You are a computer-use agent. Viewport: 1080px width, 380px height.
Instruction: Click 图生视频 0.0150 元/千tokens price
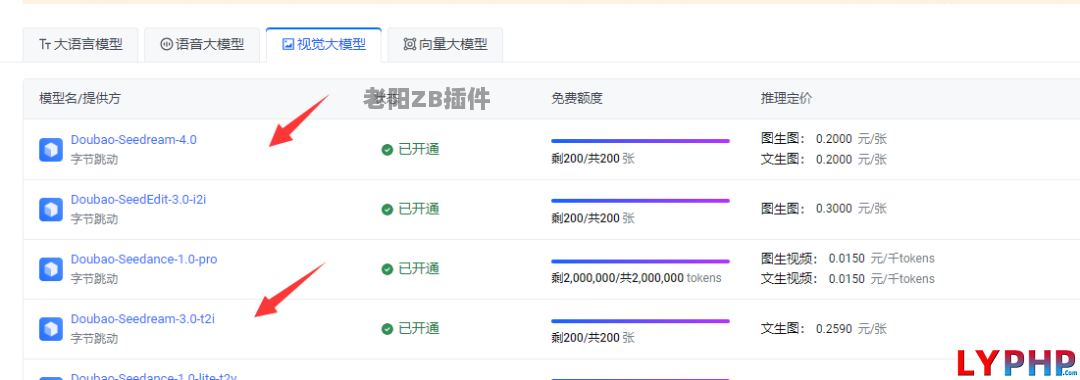coord(848,259)
